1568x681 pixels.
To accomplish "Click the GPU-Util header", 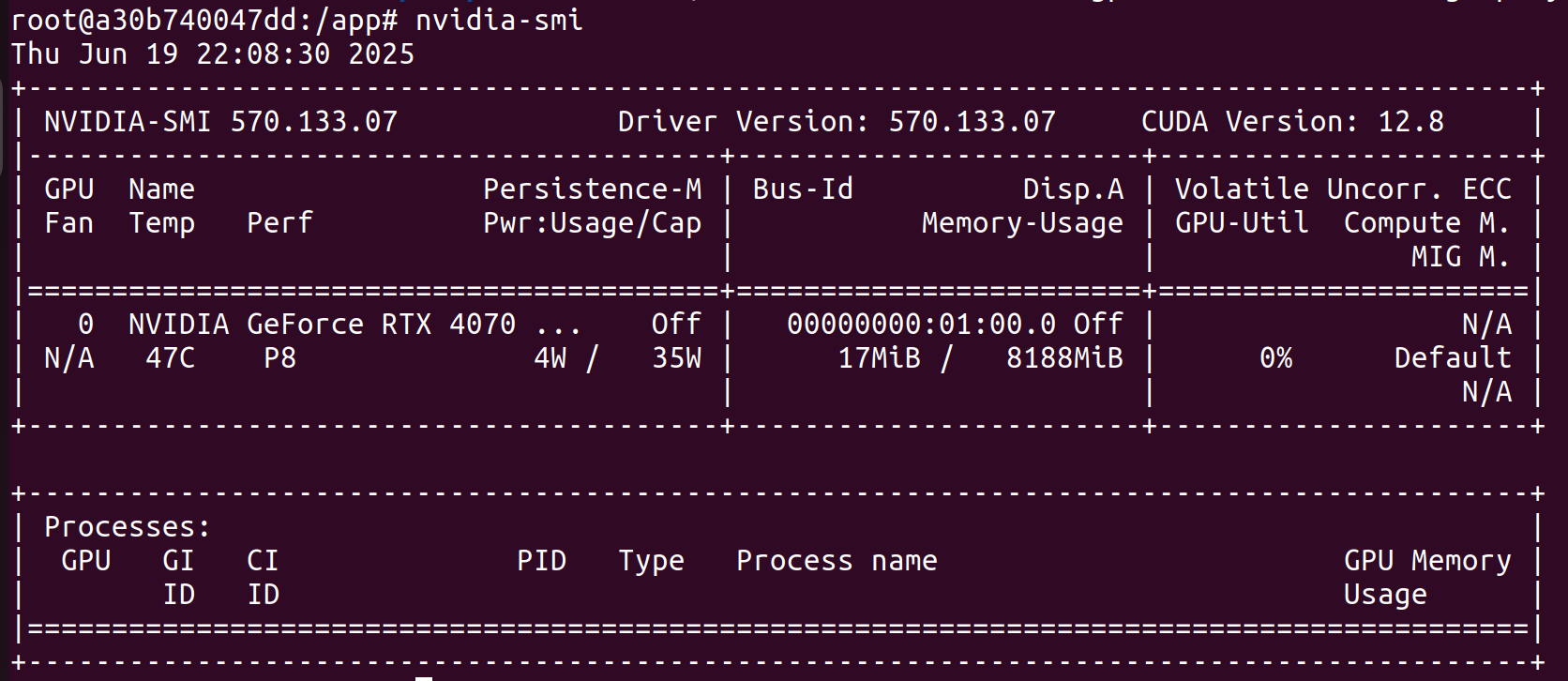I will click(x=1242, y=222).
